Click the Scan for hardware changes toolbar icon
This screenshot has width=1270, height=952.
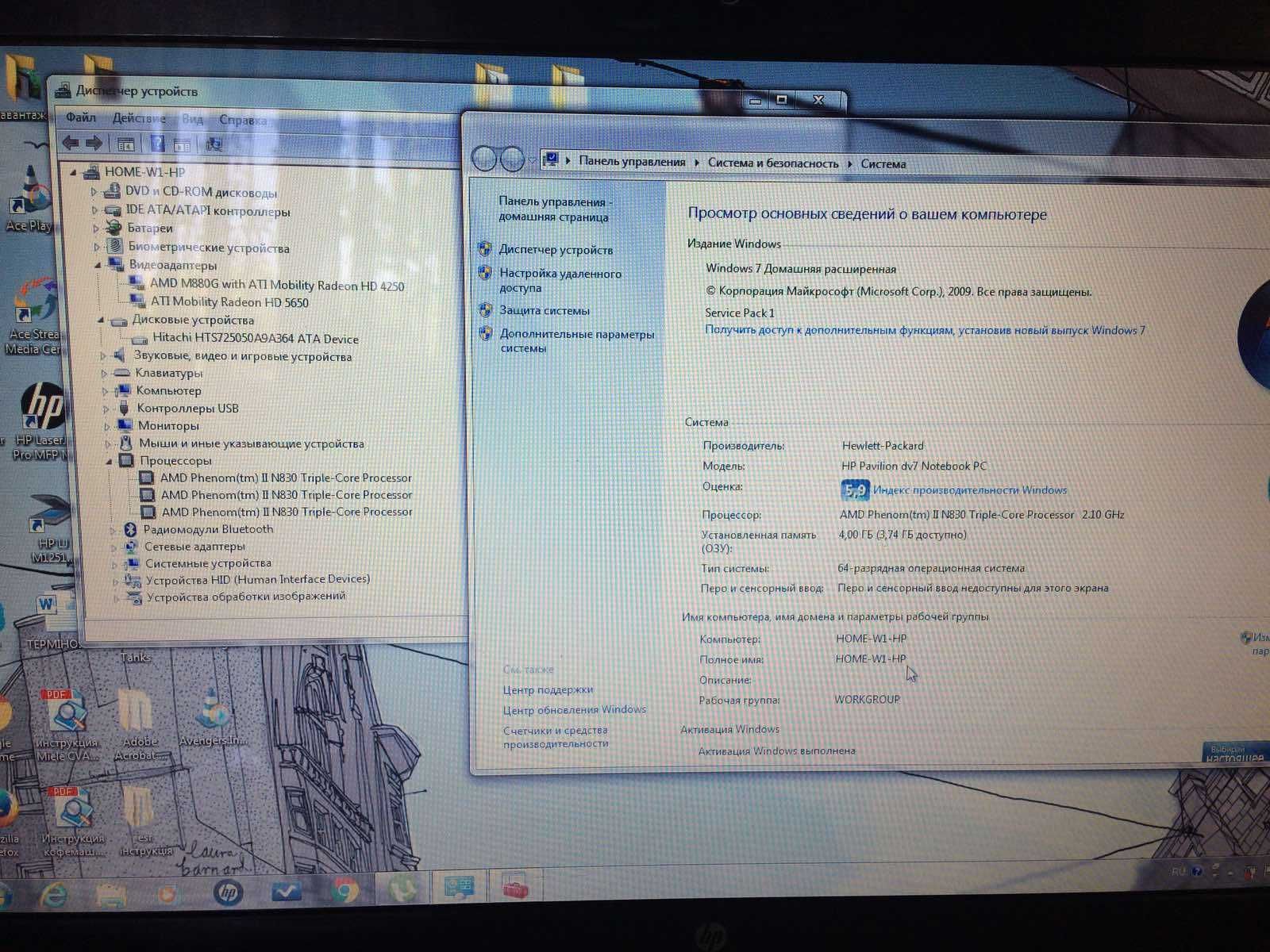click(x=213, y=144)
